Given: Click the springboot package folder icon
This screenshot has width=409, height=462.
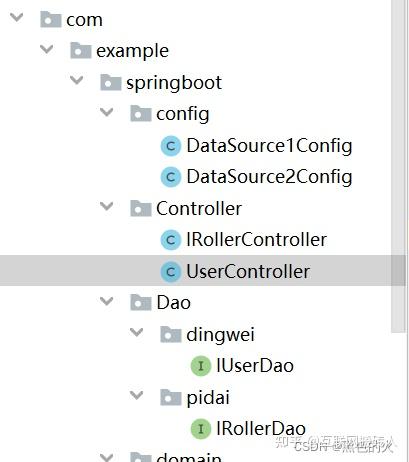Looking at the screenshot, I should coord(111,82).
